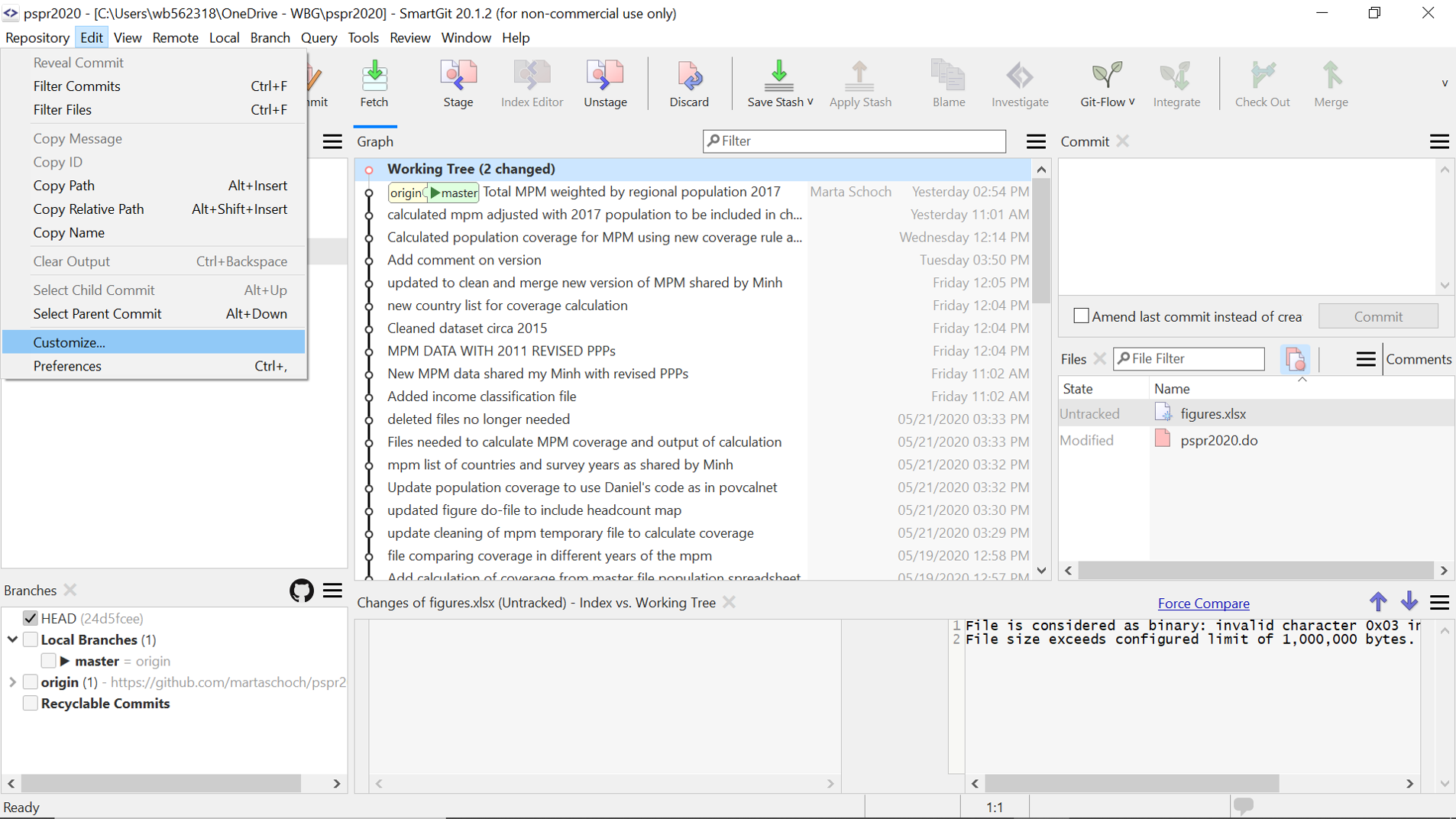Check the Local Branches checkbox
The image size is (1456, 819).
click(31, 639)
